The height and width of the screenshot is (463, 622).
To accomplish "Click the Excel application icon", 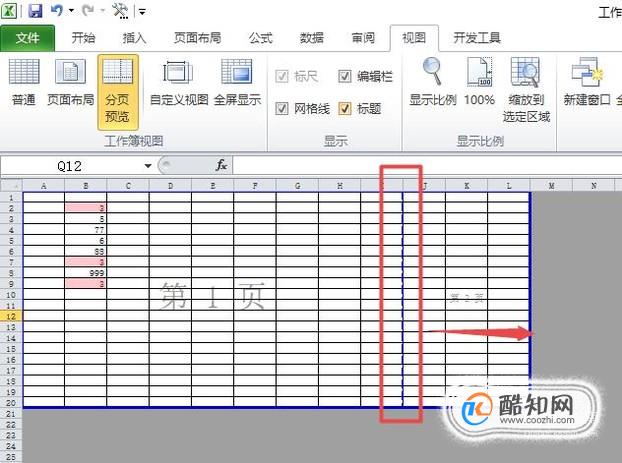I will pyautogui.click(x=9, y=10).
